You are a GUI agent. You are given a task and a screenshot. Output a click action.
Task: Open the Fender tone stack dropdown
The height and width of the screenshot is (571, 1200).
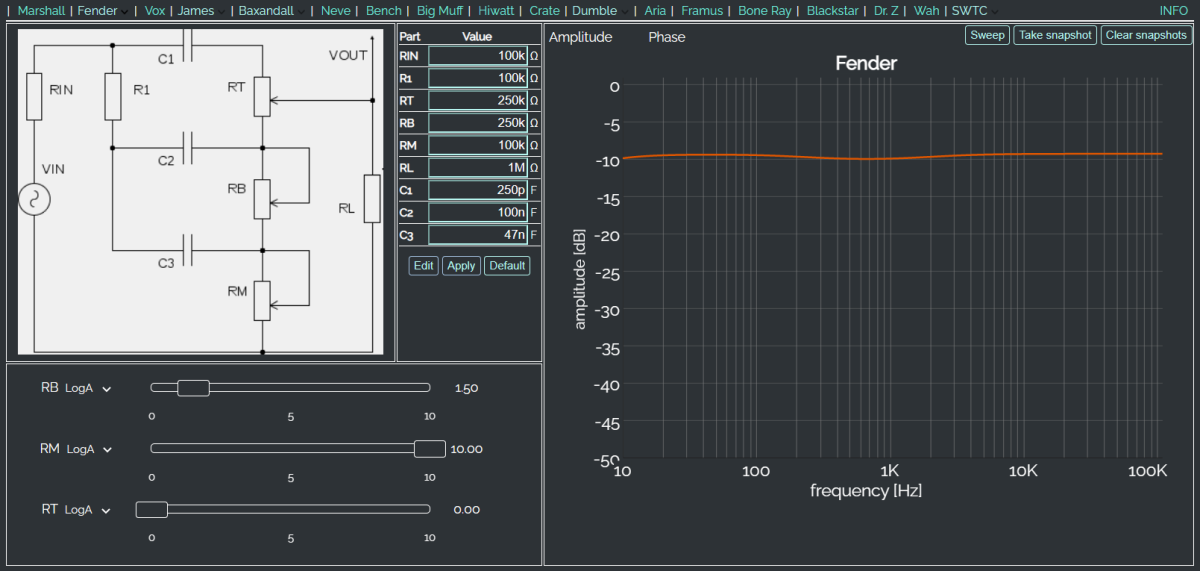pos(103,11)
